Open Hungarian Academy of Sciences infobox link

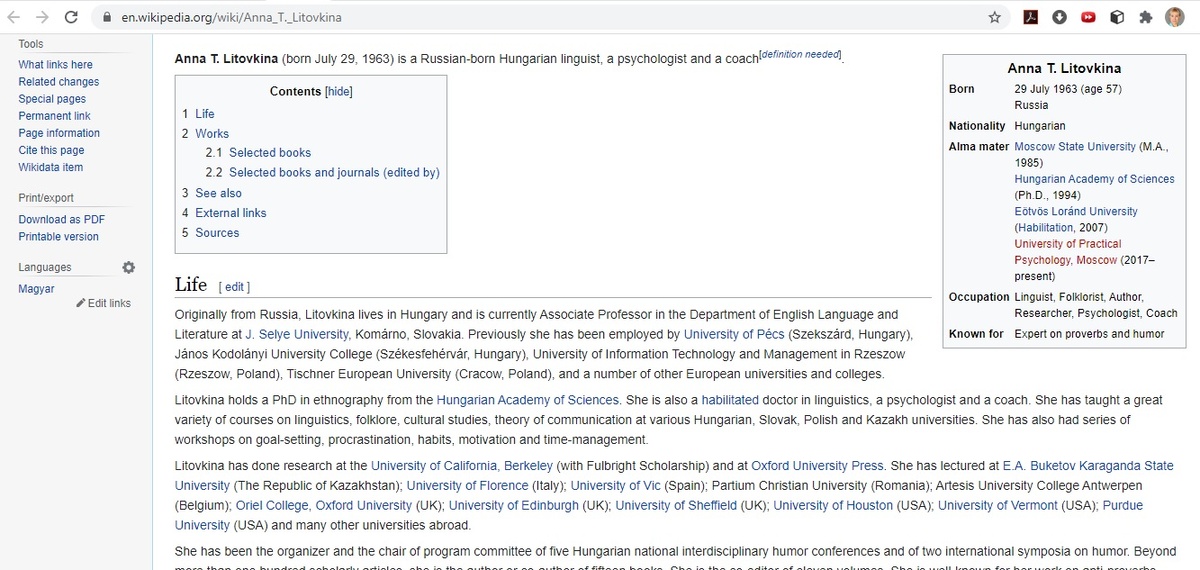pos(1094,179)
